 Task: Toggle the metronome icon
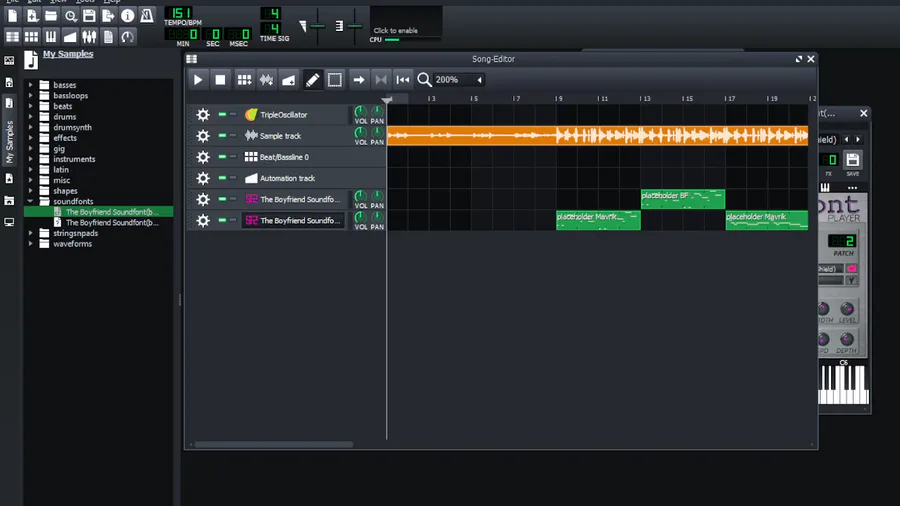(146, 15)
